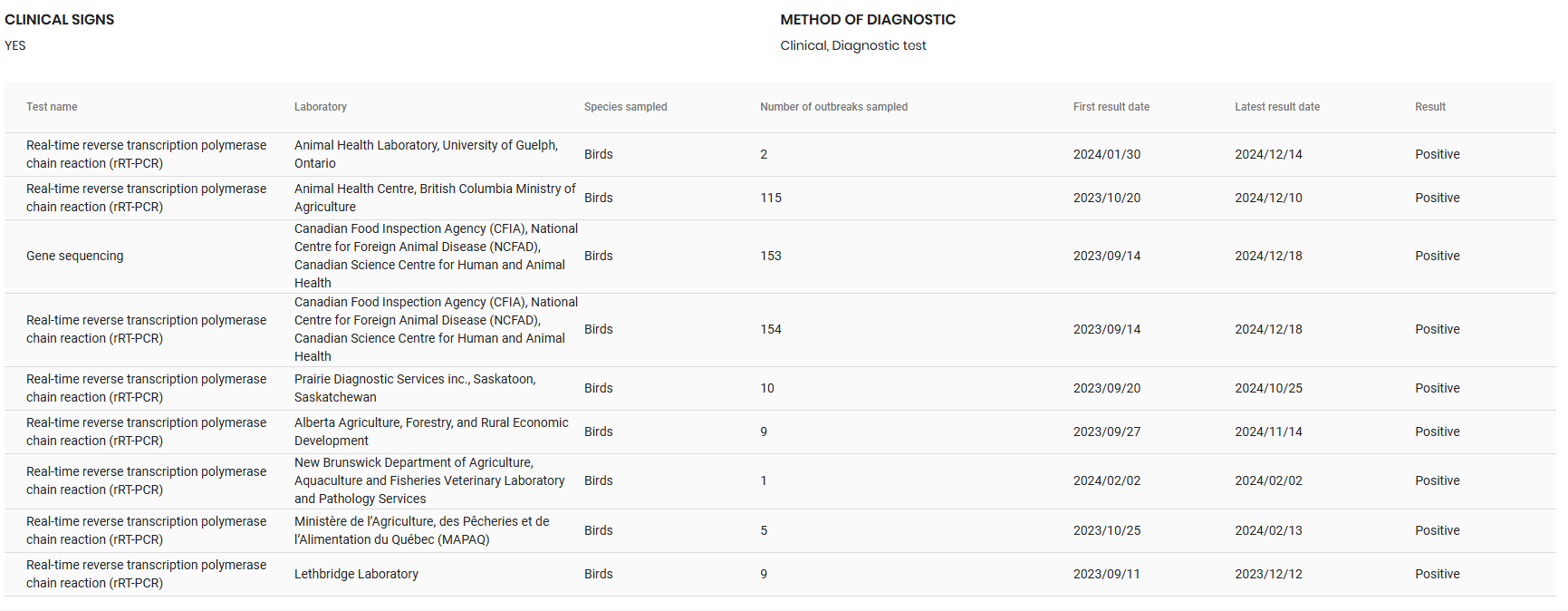The height and width of the screenshot is (611, 1568).
Task: Click the Prairie Diagnostic Services laboratory cell
Action: 415,388
